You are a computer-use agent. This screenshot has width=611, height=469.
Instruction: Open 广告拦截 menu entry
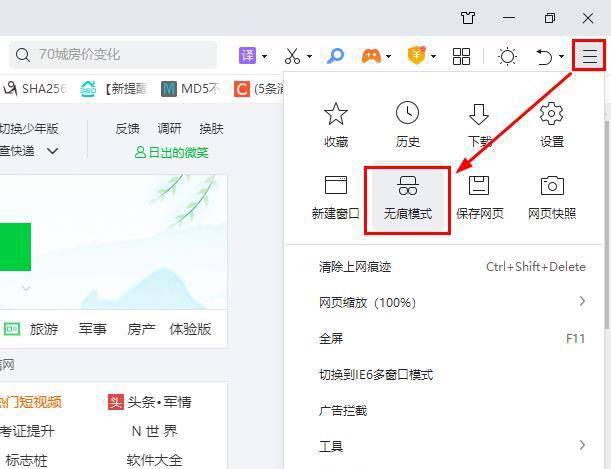pos(446,410)
